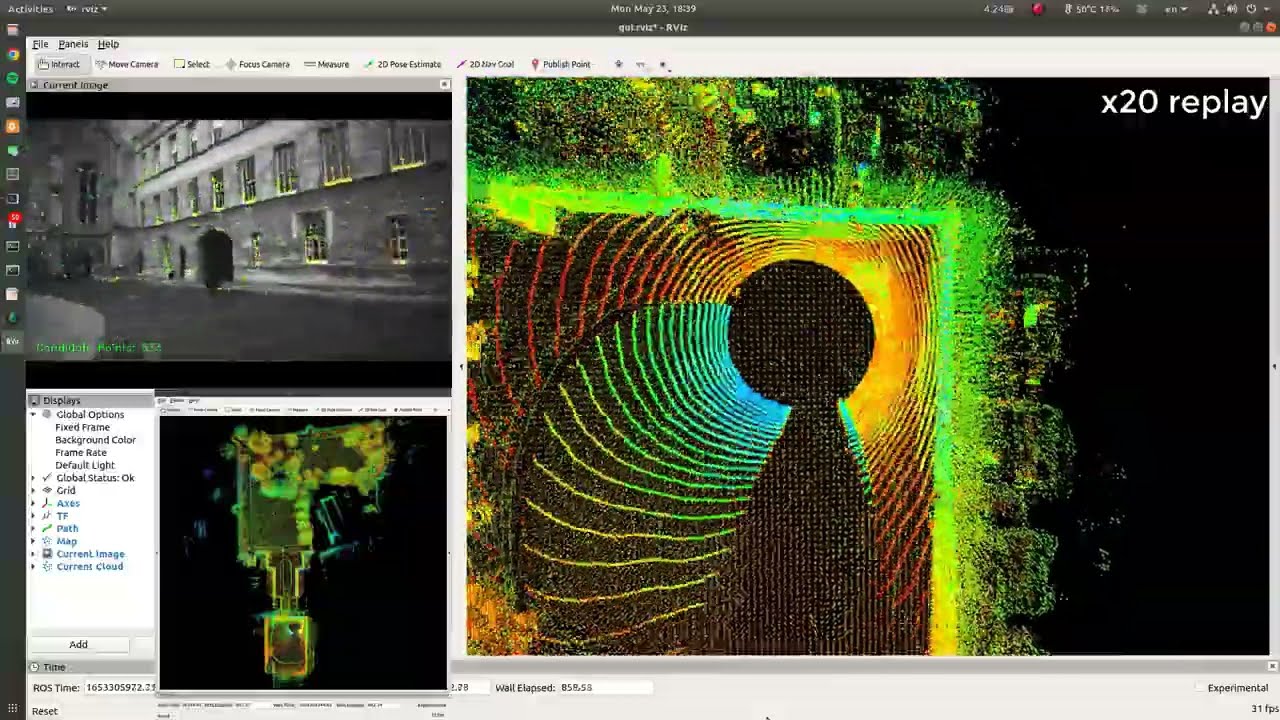Pick the Measure tool

pos(326,64)
